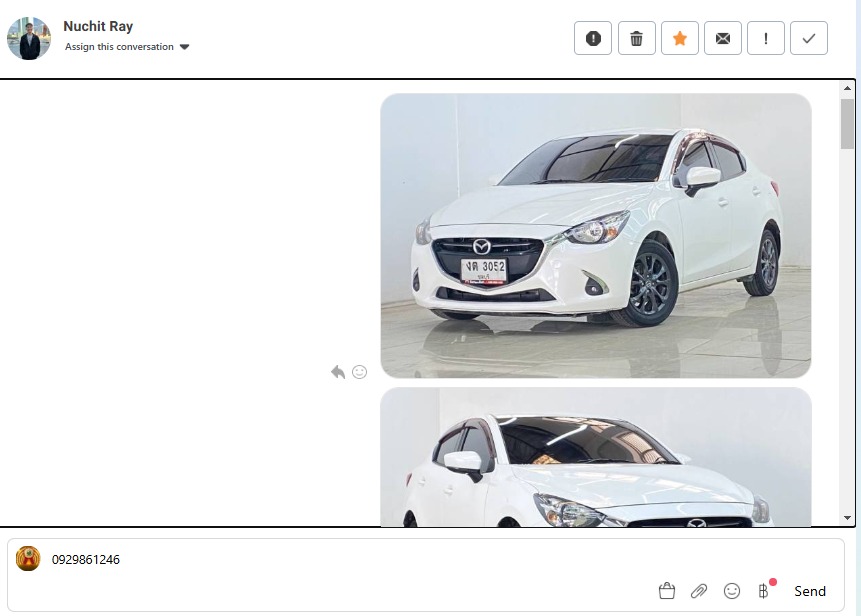Viewport: 861px width, 616px height.
Task: Mark conversation done with the checkmark
Action: [809, 38]
